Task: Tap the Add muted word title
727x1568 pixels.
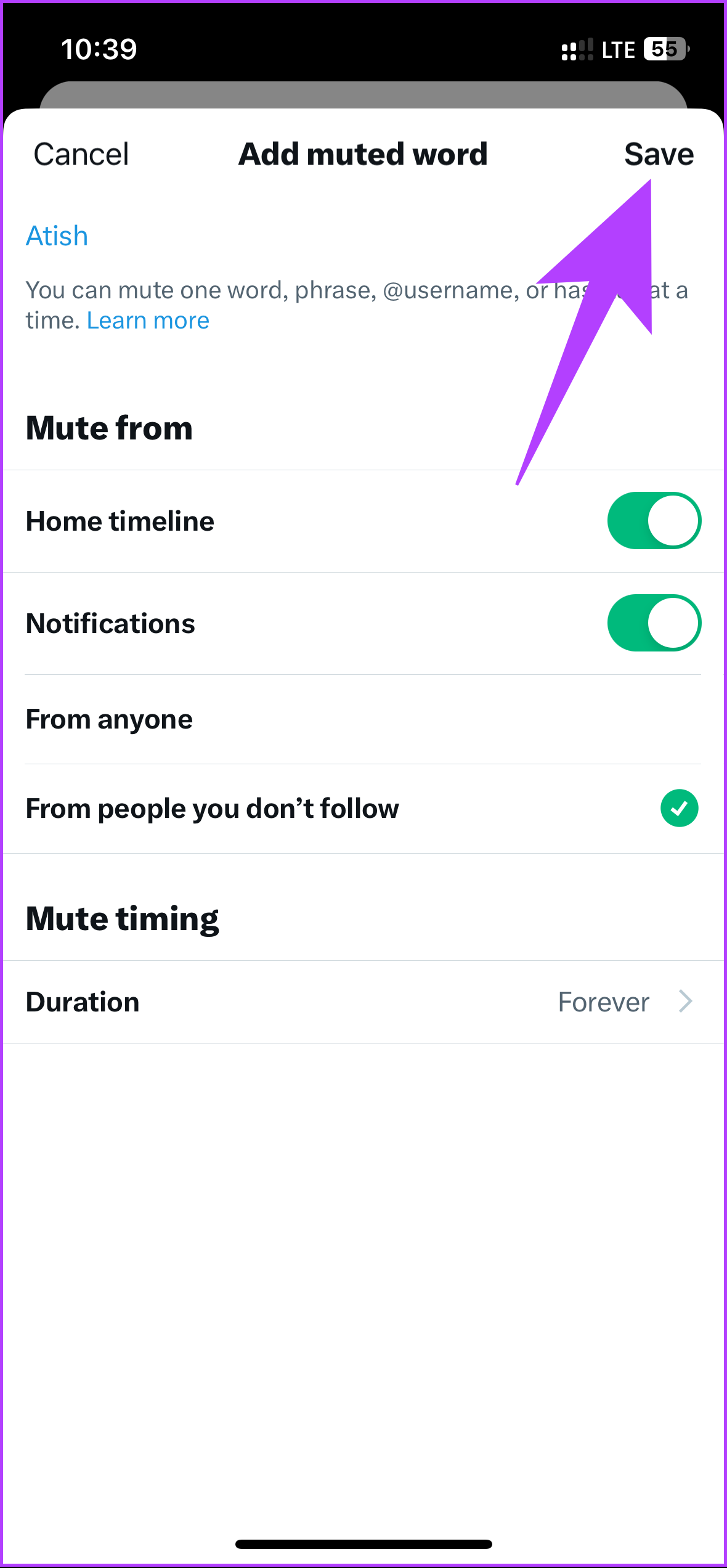Action: [363, 154]
